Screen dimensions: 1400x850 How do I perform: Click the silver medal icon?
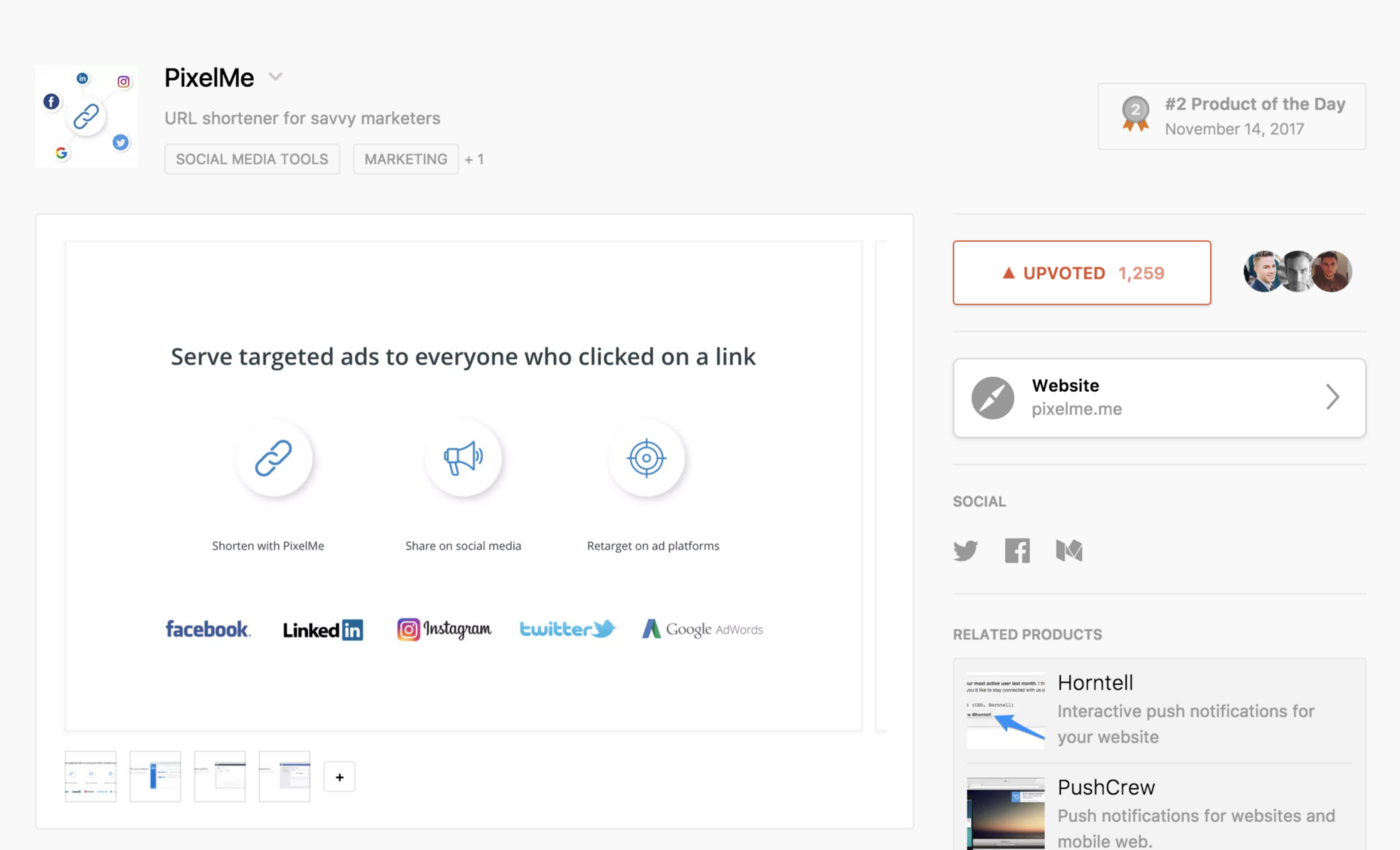[1135, 113]
